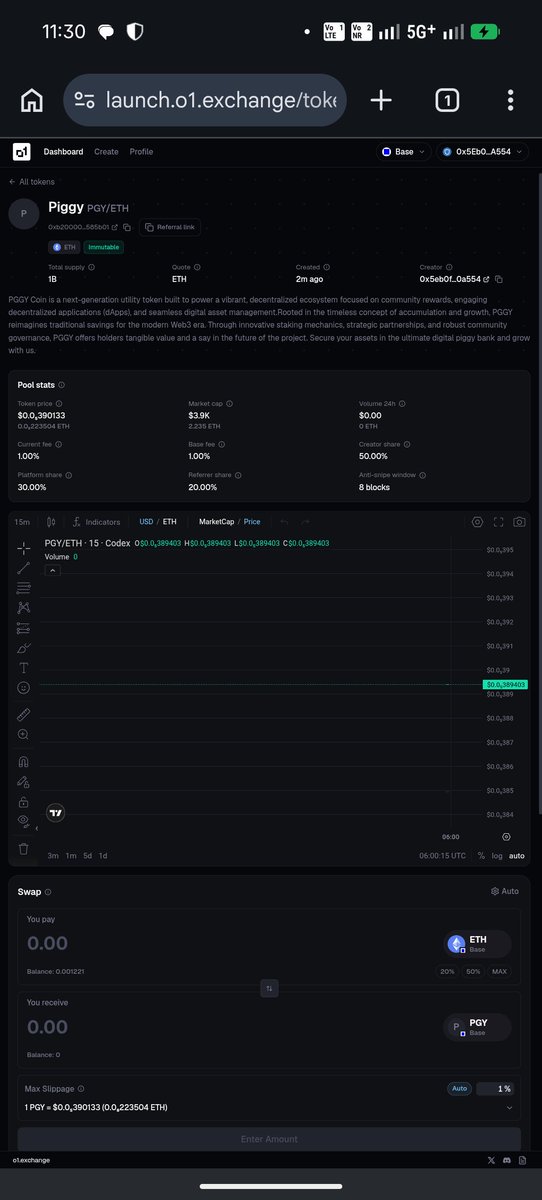Open the 06:00:15 UTC timezone menu

click(440, 856)
